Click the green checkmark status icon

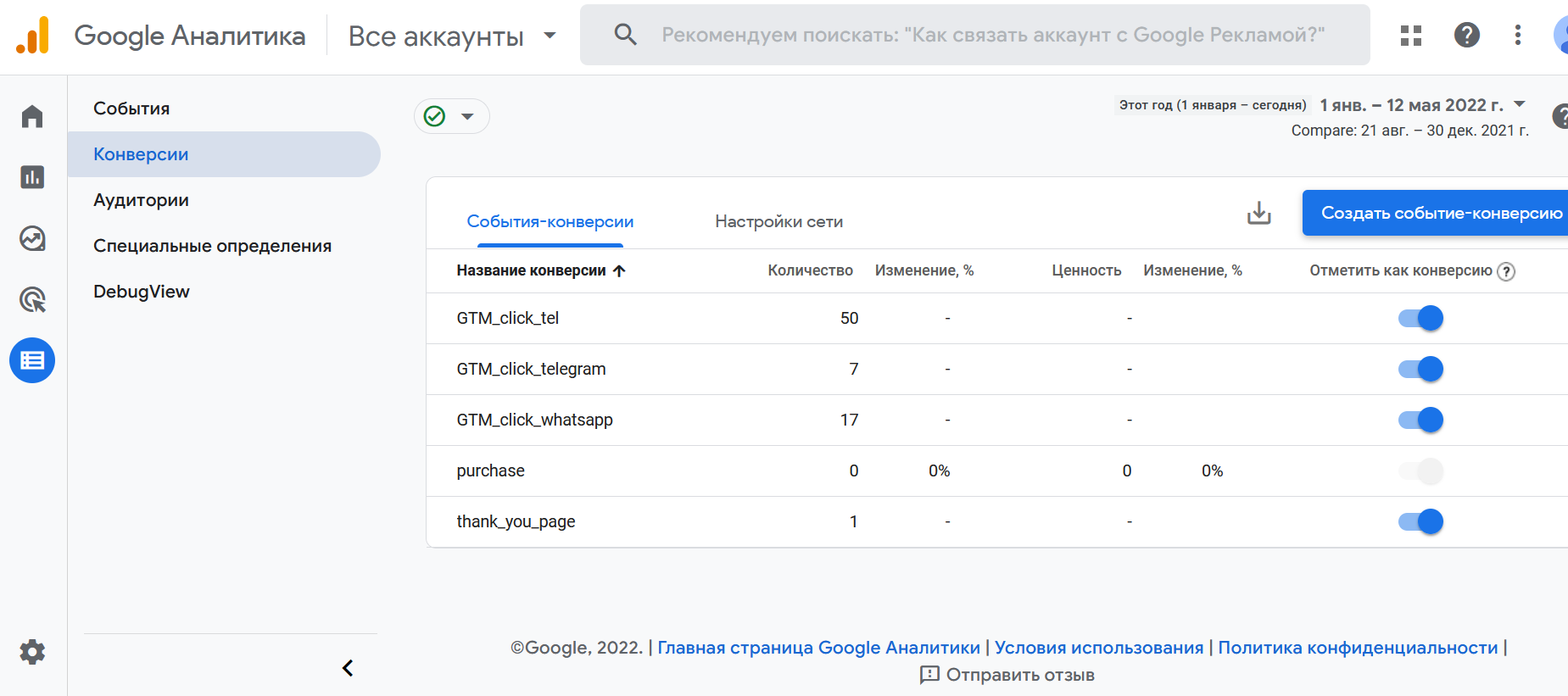click(x=434, y=116)
